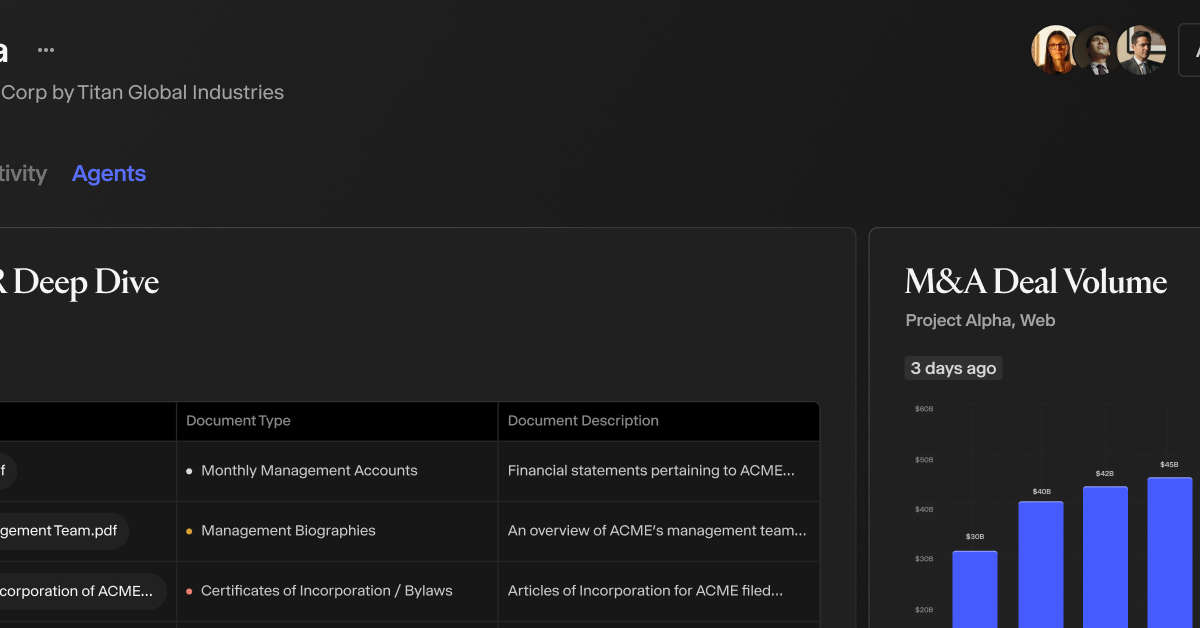
Task: Select the Management Biographies document type
Action: coord(281,531)
